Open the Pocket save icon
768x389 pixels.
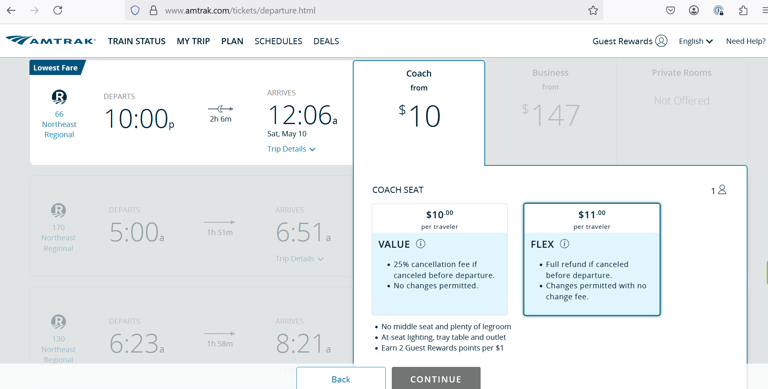671,10
